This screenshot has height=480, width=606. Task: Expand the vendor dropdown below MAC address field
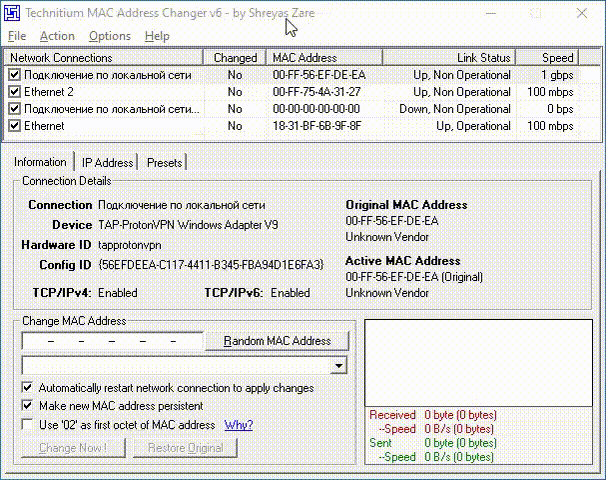click(x=339, y=366)
